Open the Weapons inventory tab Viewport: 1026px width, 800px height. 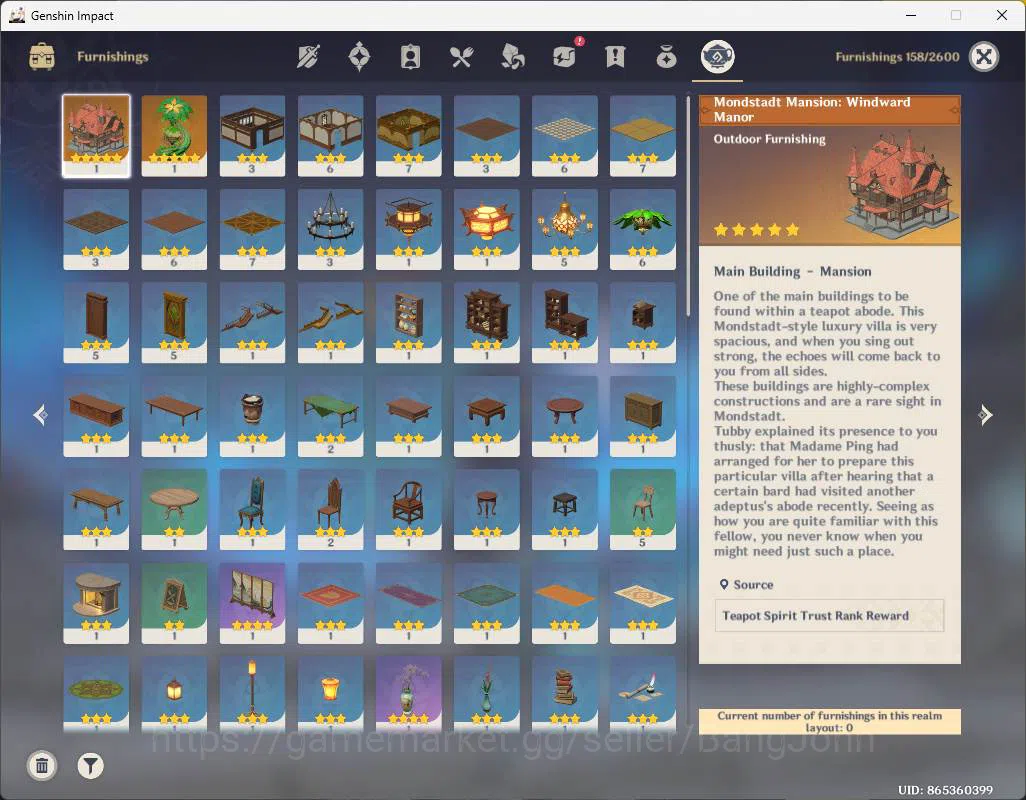(x=308, y=57)
